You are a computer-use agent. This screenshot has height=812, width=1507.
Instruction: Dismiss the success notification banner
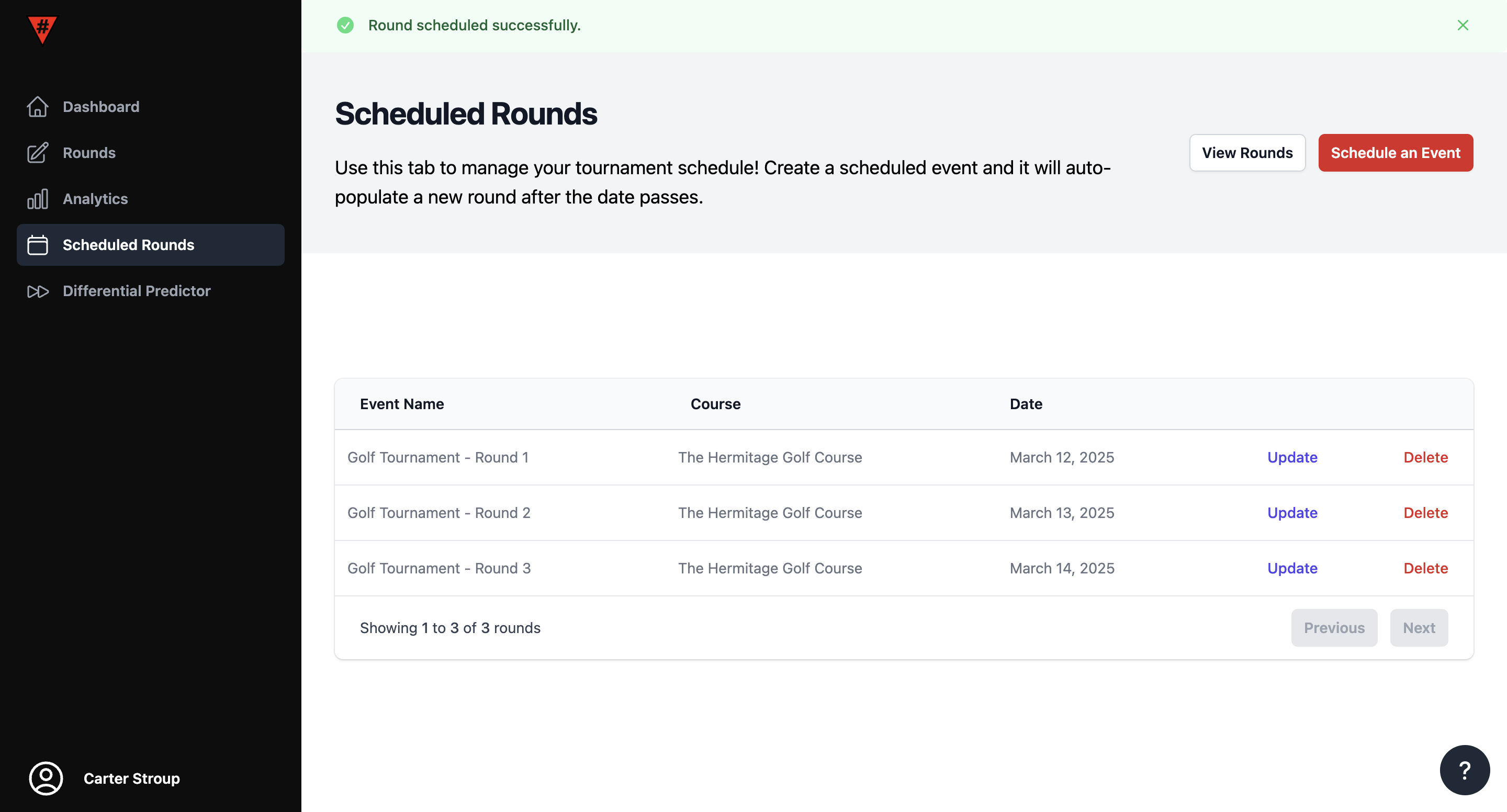[x=1463, y=25]
